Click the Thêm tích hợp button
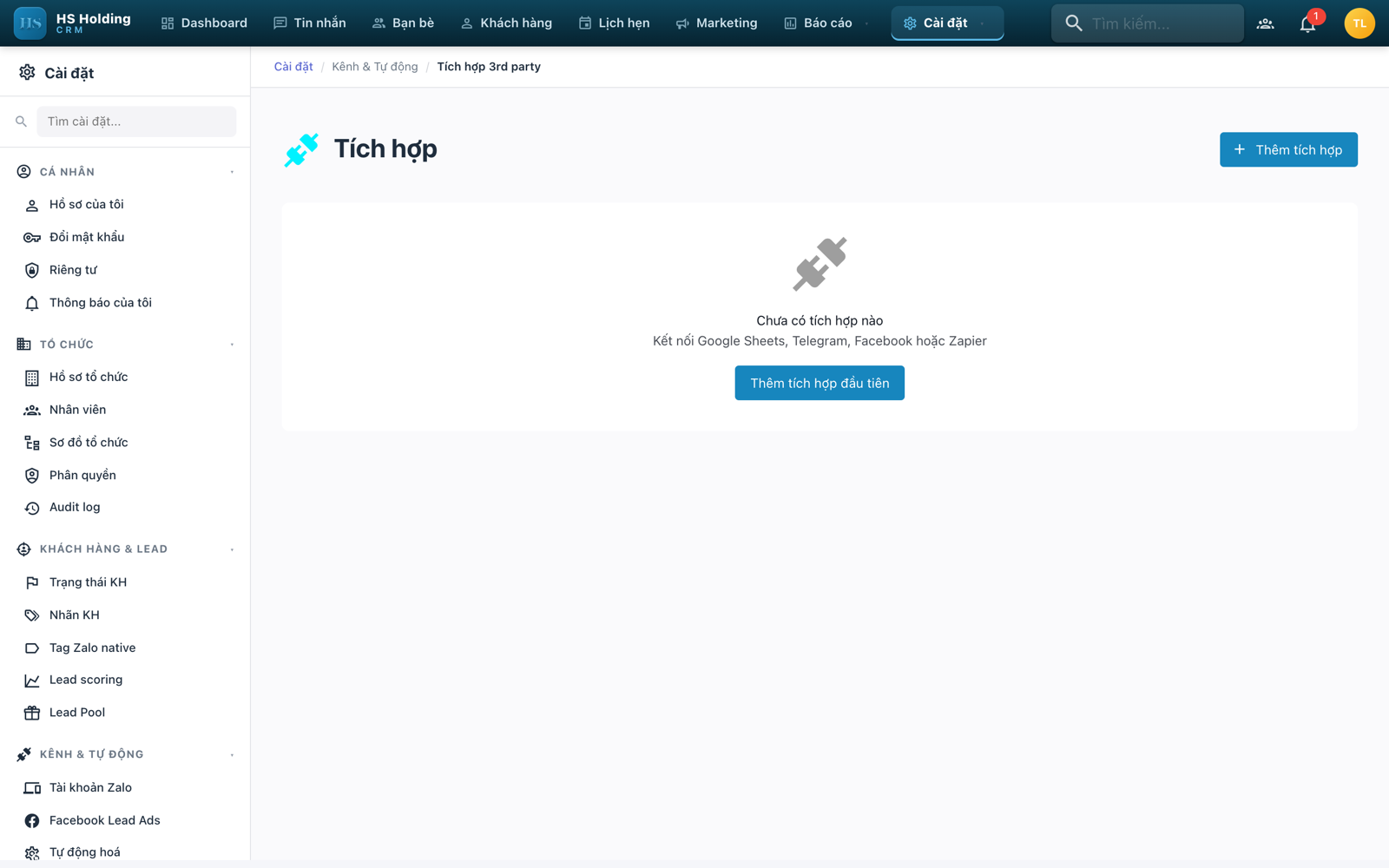The image size is (1389, 868). click(x=1288, y=149)
